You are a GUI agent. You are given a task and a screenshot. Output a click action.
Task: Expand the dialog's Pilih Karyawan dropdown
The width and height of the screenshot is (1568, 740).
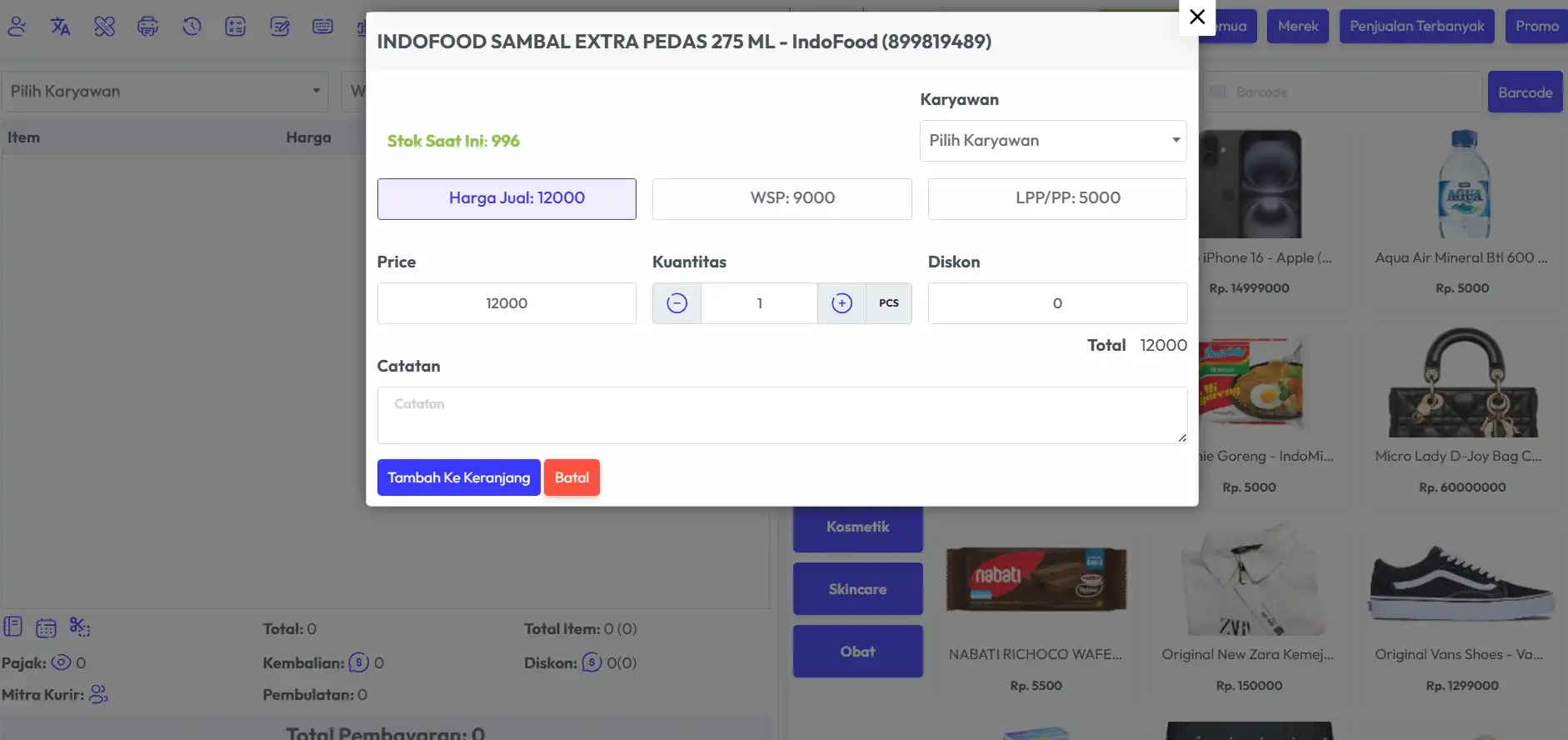(1053, 141)
